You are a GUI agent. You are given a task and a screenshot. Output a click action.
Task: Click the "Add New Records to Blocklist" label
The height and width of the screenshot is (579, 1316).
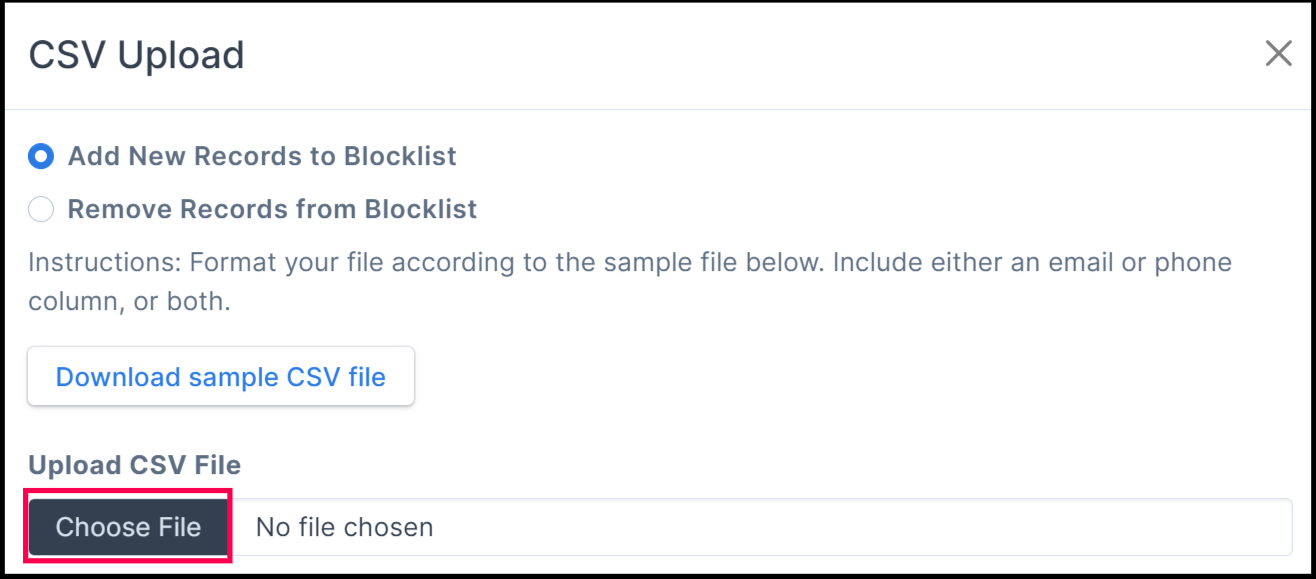pos(262,156)
